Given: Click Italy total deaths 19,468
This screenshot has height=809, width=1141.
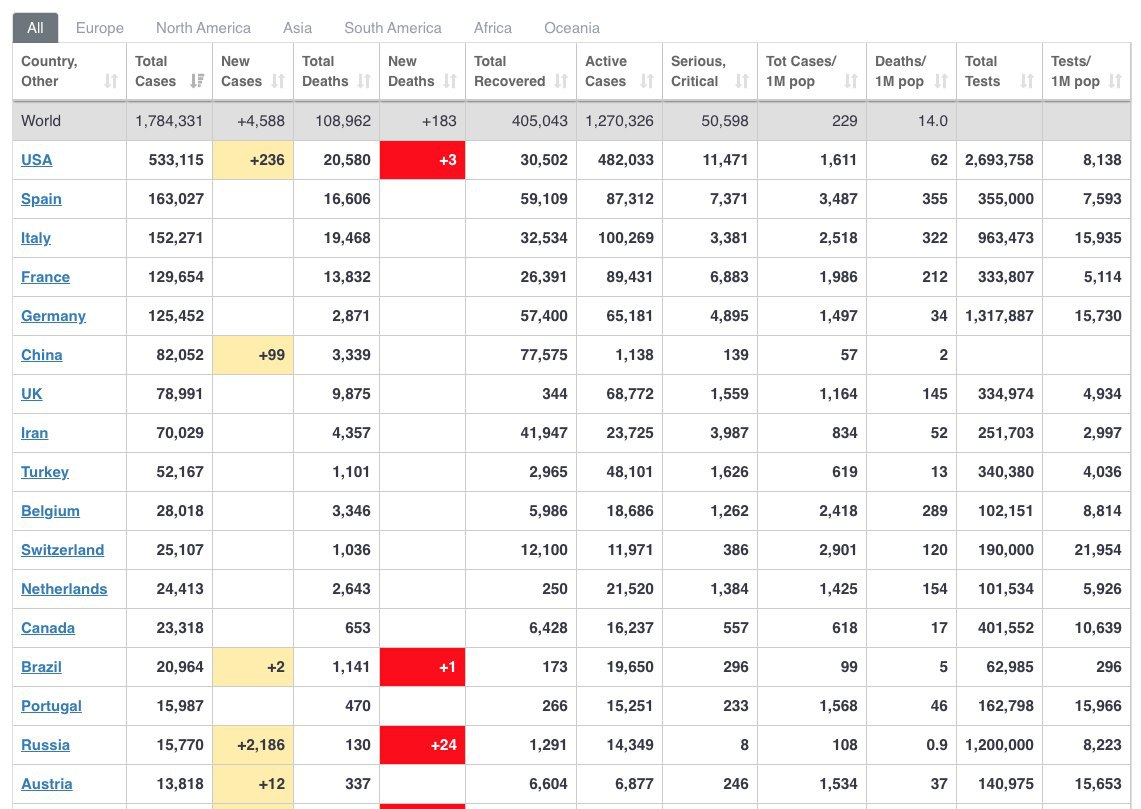Looking at the screenshot, I should [347, 238].
